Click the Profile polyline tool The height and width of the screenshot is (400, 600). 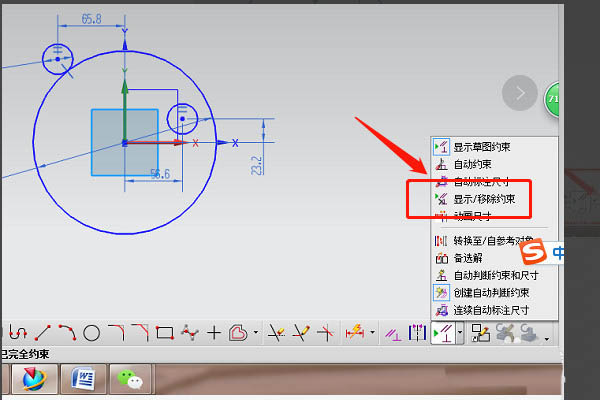coord(18,332)
